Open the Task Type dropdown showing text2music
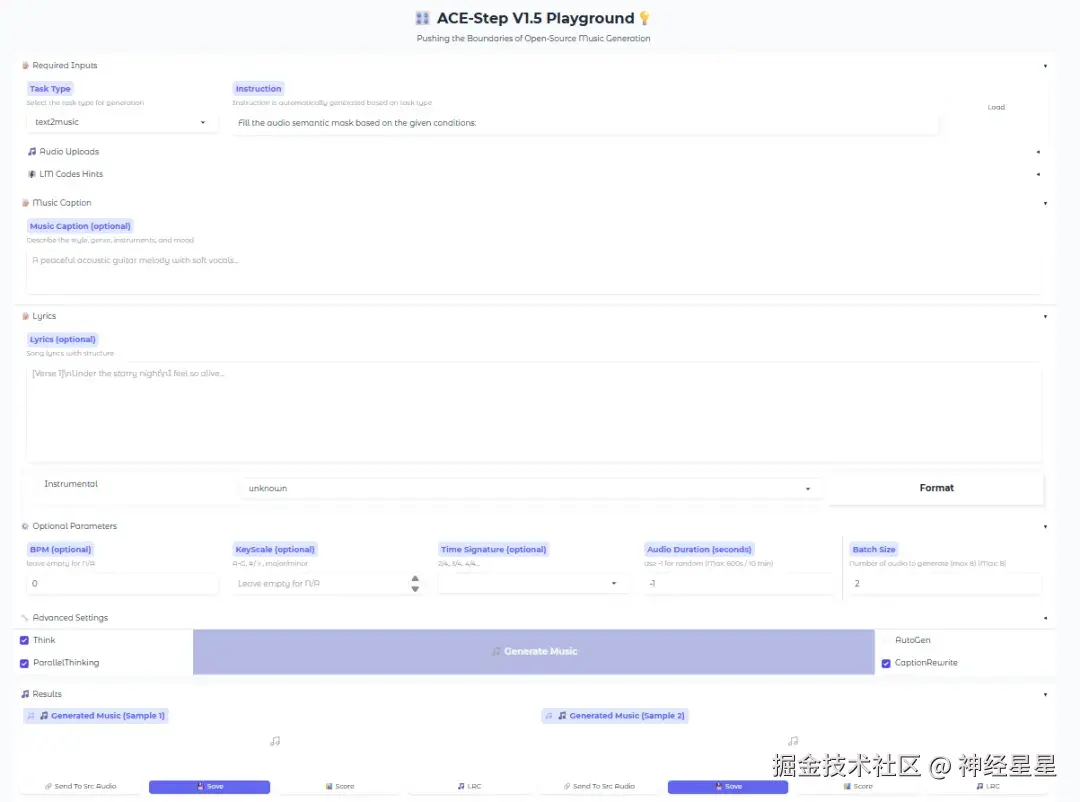Image resolution: width=1080 pixels, height=802 pixels. click(x=122, y=123)
